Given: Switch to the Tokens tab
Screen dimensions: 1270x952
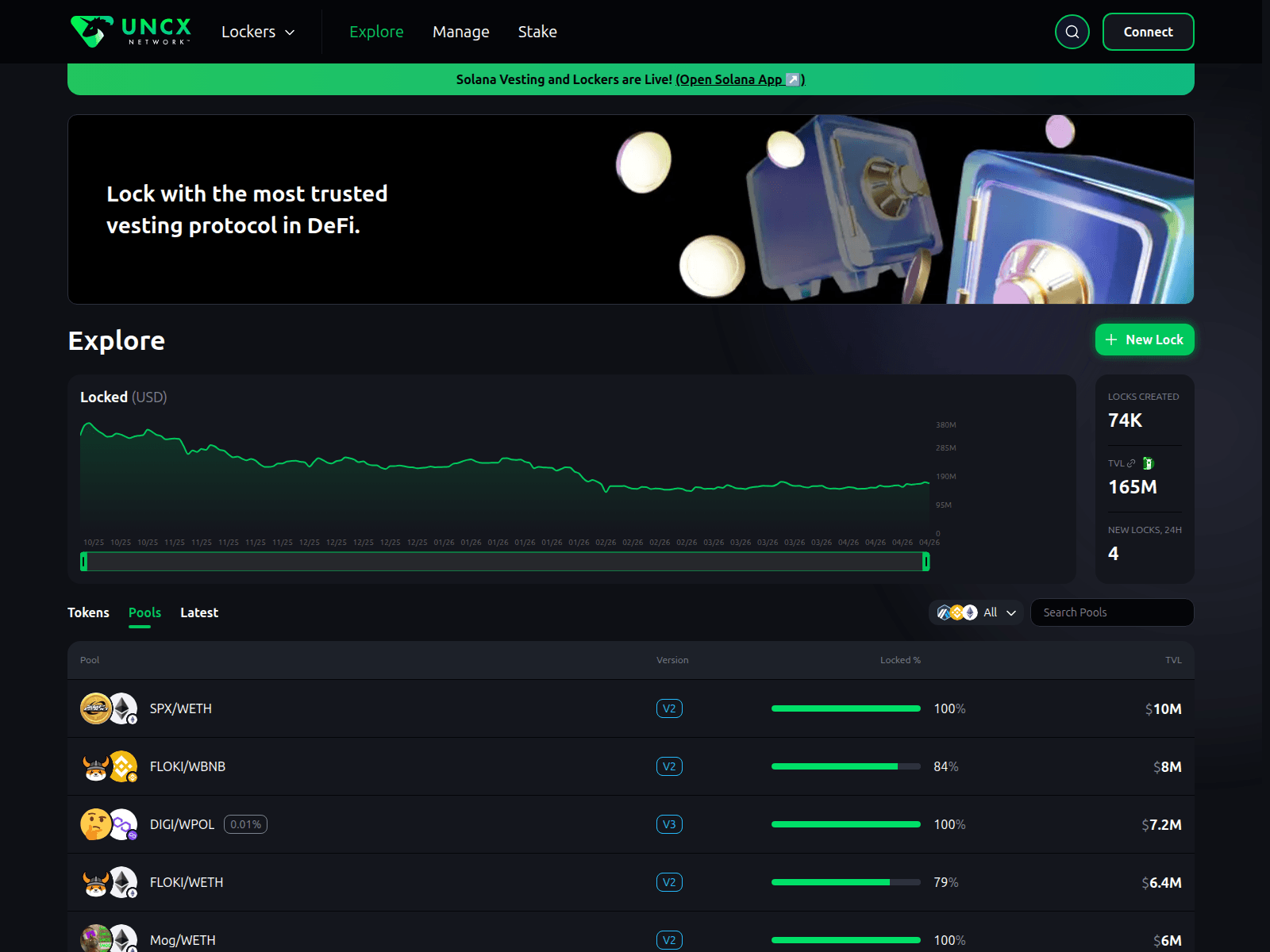Looking at the screenshot, I should 88,612.
